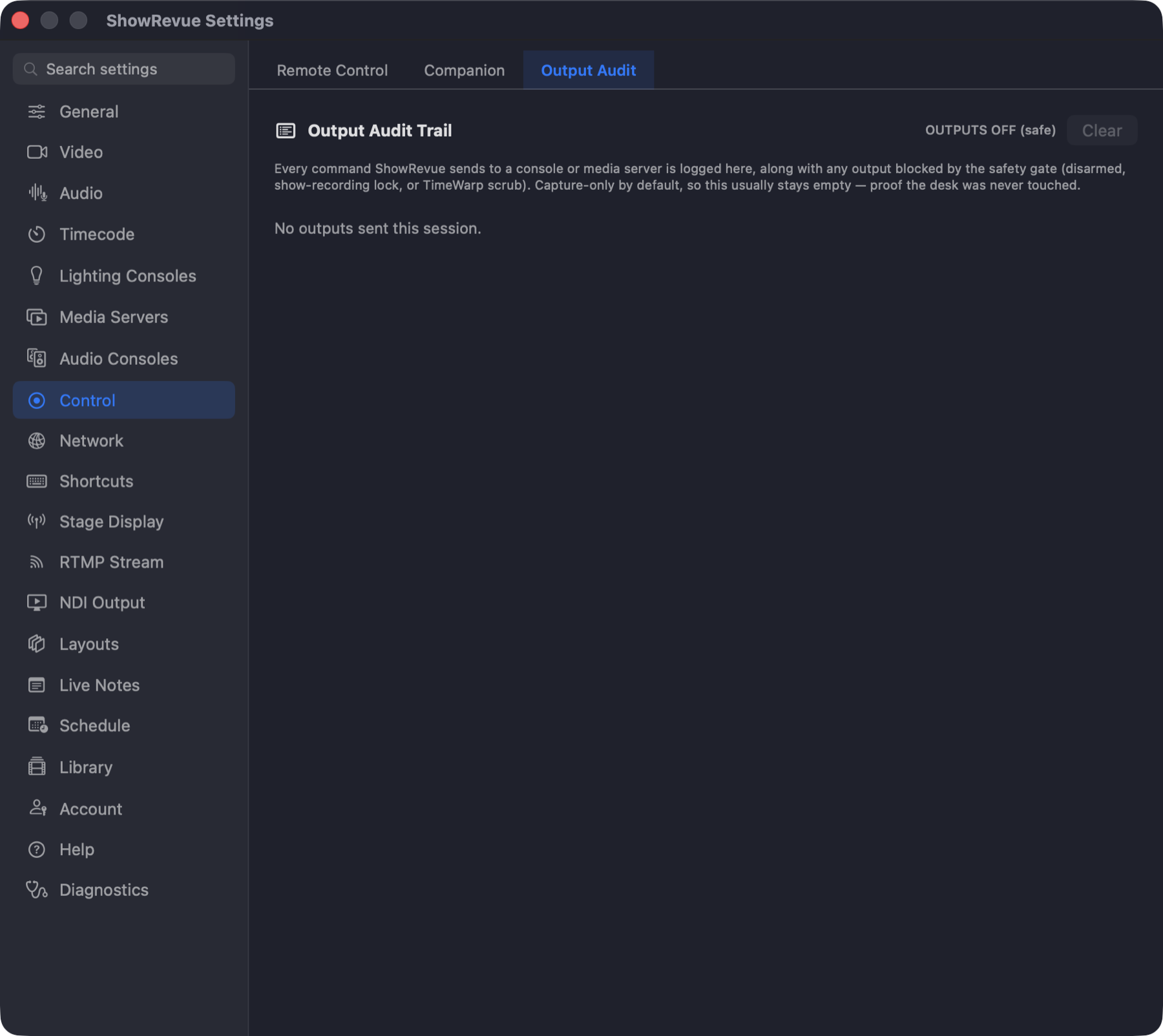The height and width of the screenshot is (1036, 1163).
Task: Go to Stage Display settings
Action: pos(123,521)
